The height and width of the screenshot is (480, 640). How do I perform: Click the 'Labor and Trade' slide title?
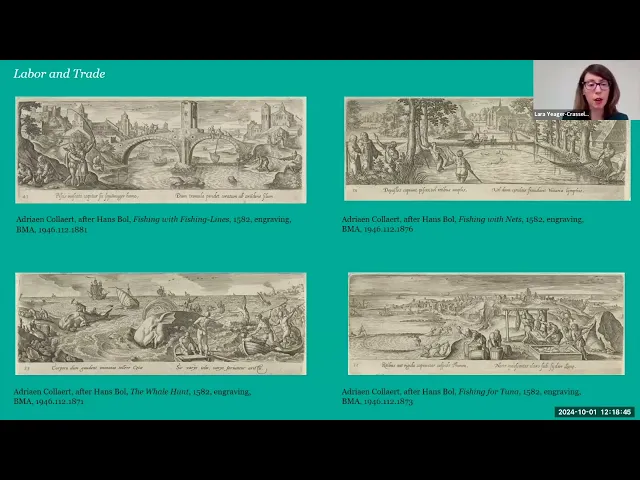[59, 73]
